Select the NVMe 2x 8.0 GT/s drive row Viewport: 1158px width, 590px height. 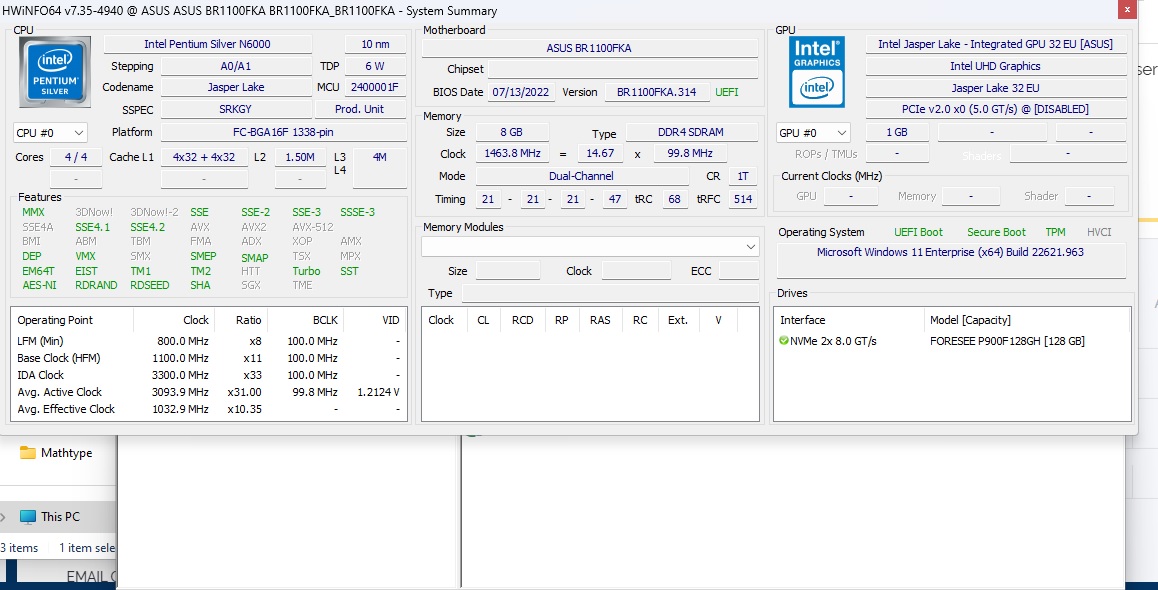point(952,341)
